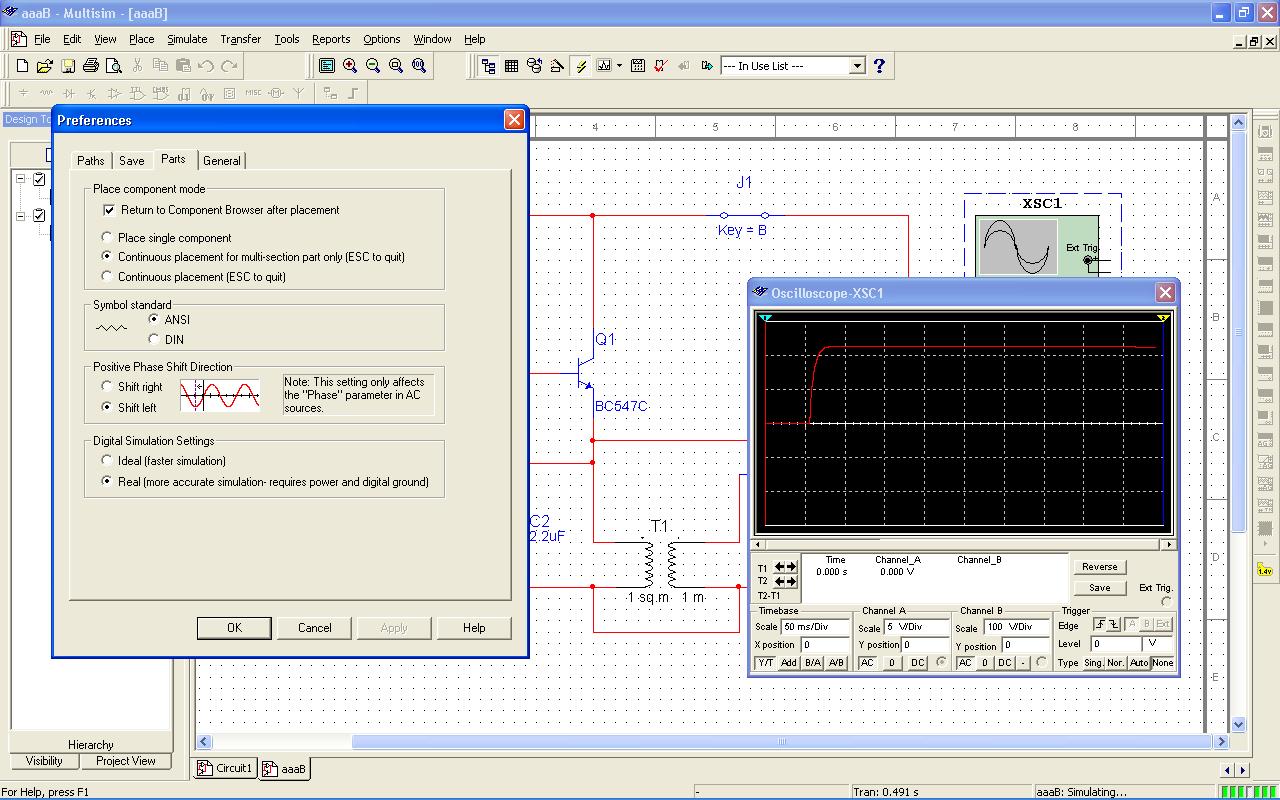Switch to the General preferences tab
The image size is (1280, 800).
(221, 161)
